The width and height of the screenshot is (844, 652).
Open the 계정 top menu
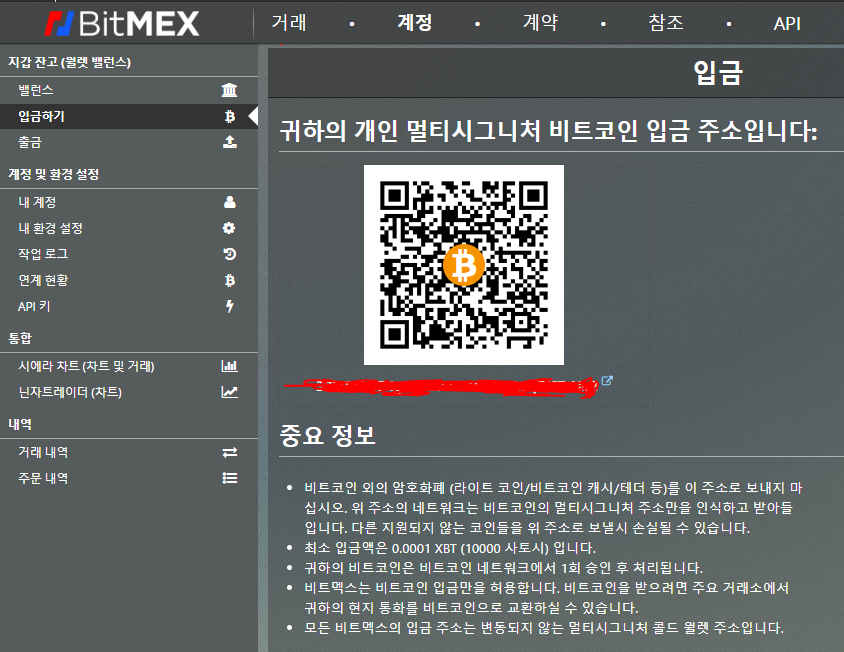[414, 23]
